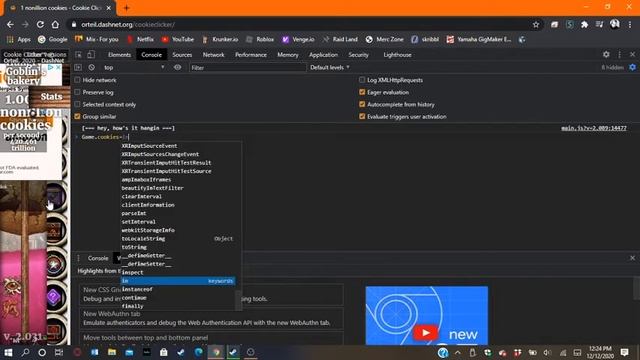Open Task View on the taskbar
Screen dimensions: 640x360
(59, 352)
